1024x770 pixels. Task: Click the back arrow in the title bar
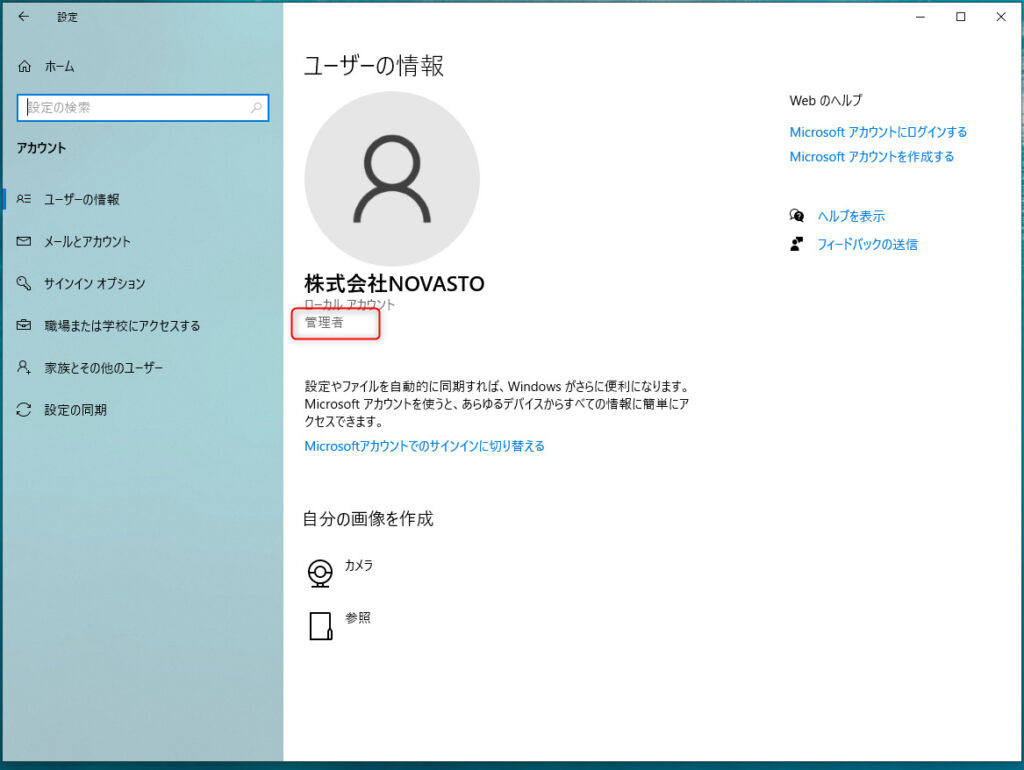click(x=24, y=16)
